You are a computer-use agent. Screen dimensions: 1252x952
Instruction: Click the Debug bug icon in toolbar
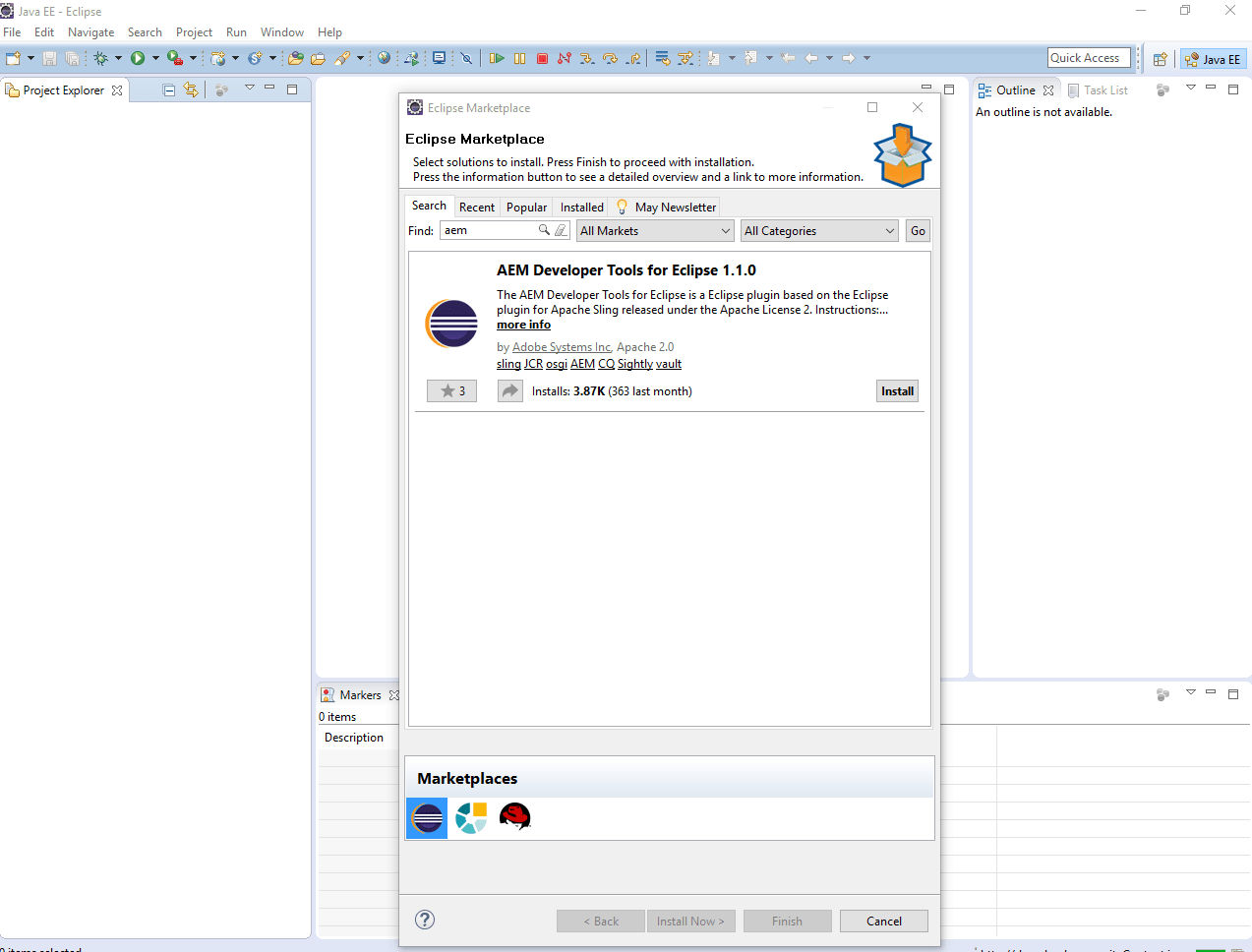pos(100,59)
